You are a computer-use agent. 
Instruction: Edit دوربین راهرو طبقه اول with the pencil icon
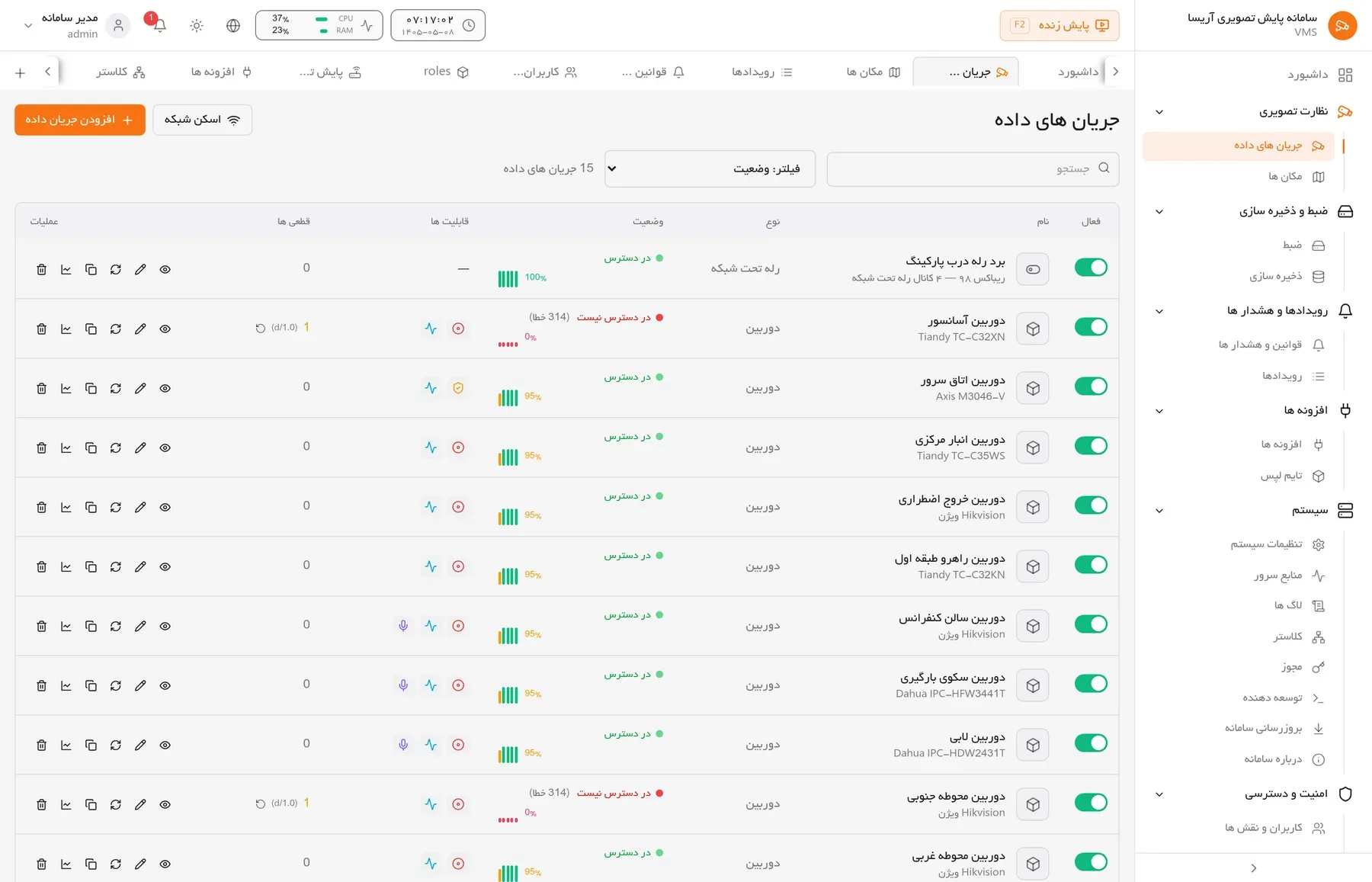coord(140,567)
